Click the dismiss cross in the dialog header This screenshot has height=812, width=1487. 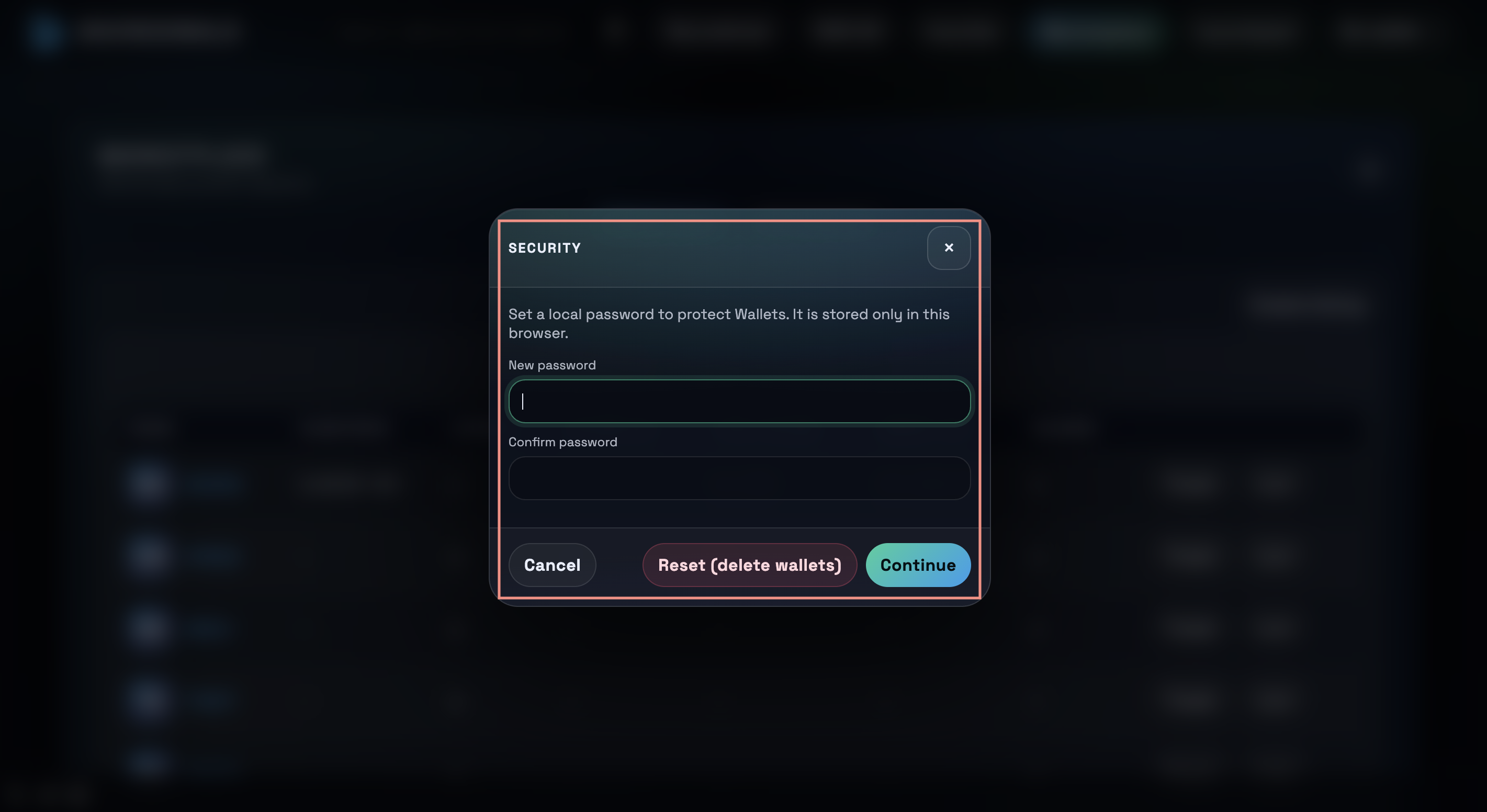[x=949, y=247]
